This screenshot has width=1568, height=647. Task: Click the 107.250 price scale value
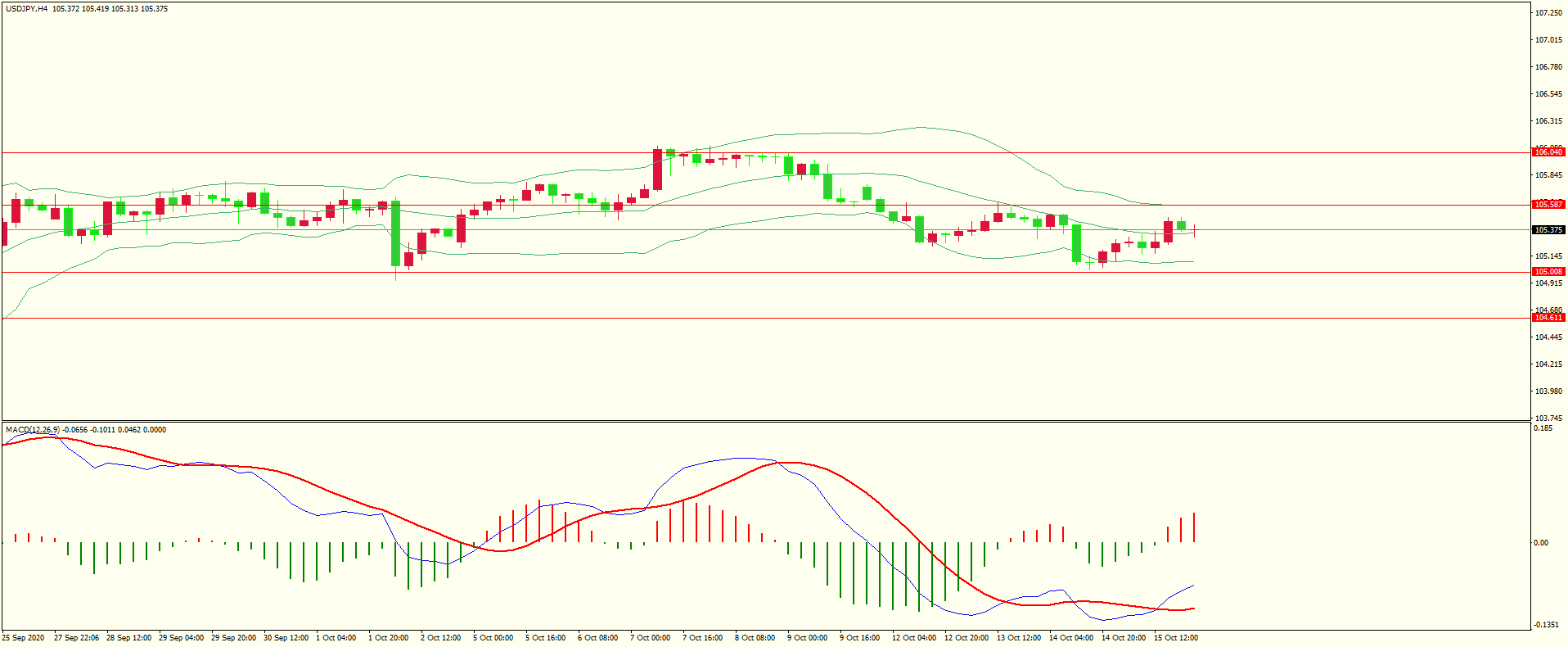[x=1548, y=13]
